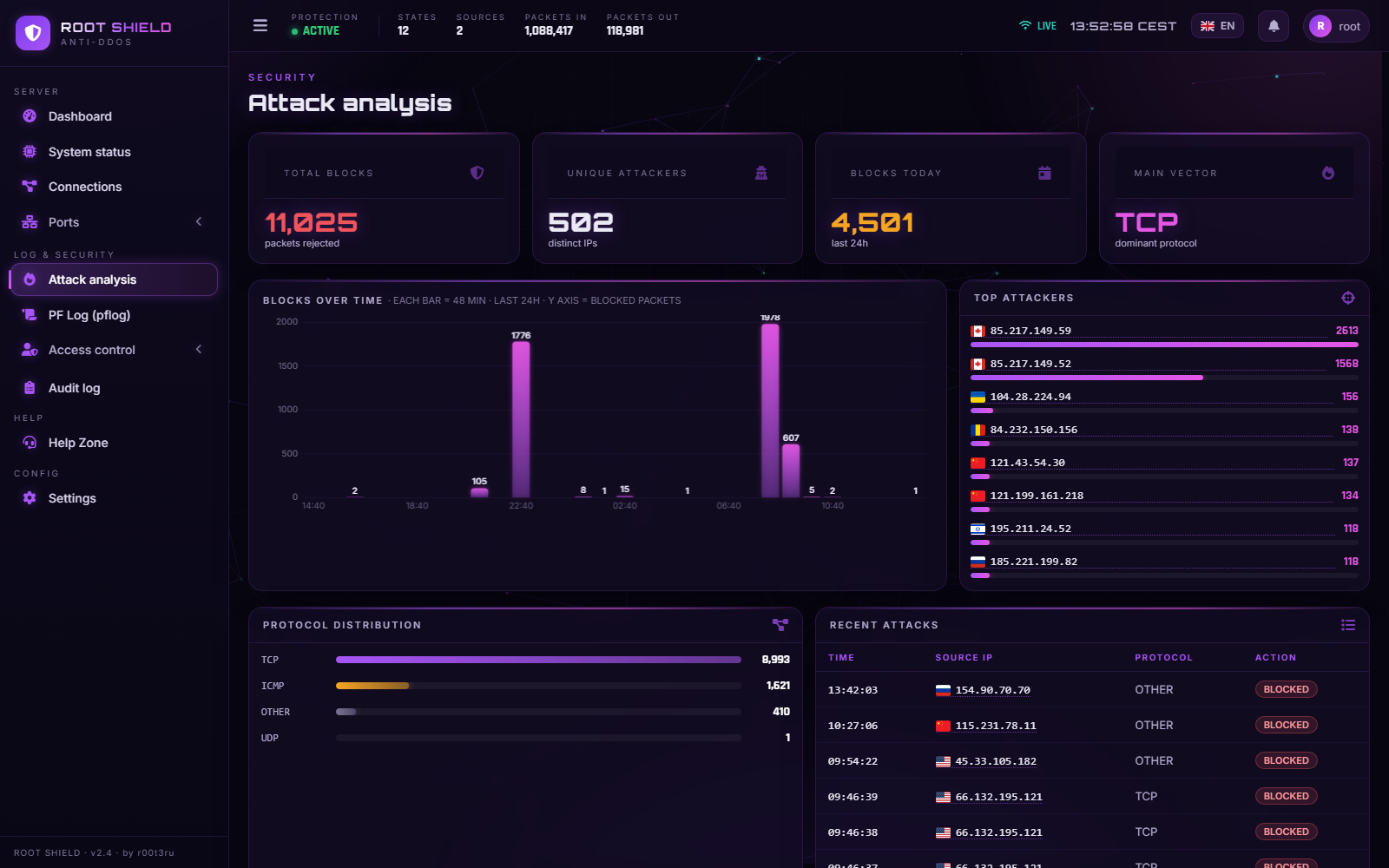
Task: Click the Root Shield logo icon
Action: [33, 33]
